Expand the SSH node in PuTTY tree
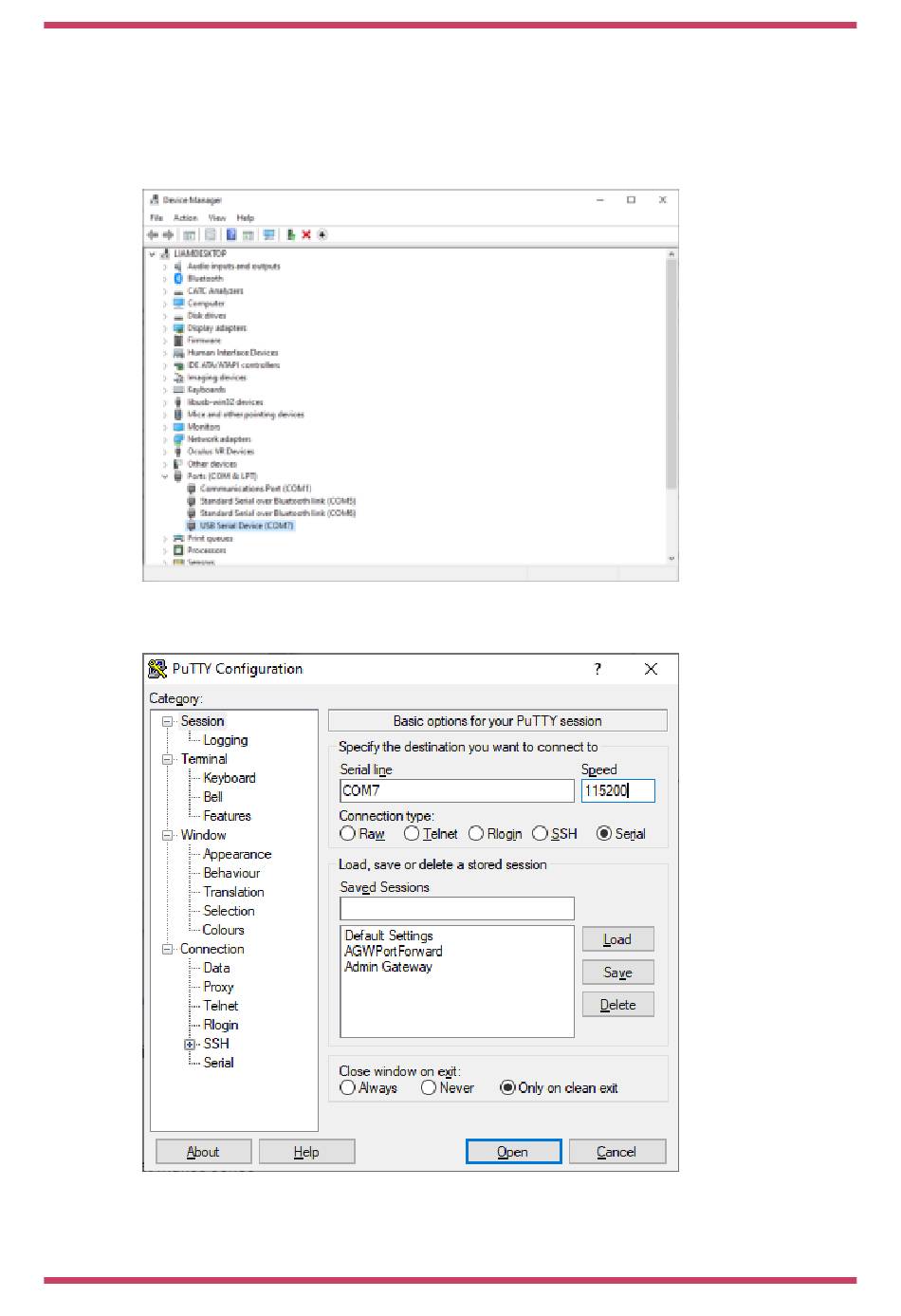Screen dimensions: 901x1316 click(190, 1045)
